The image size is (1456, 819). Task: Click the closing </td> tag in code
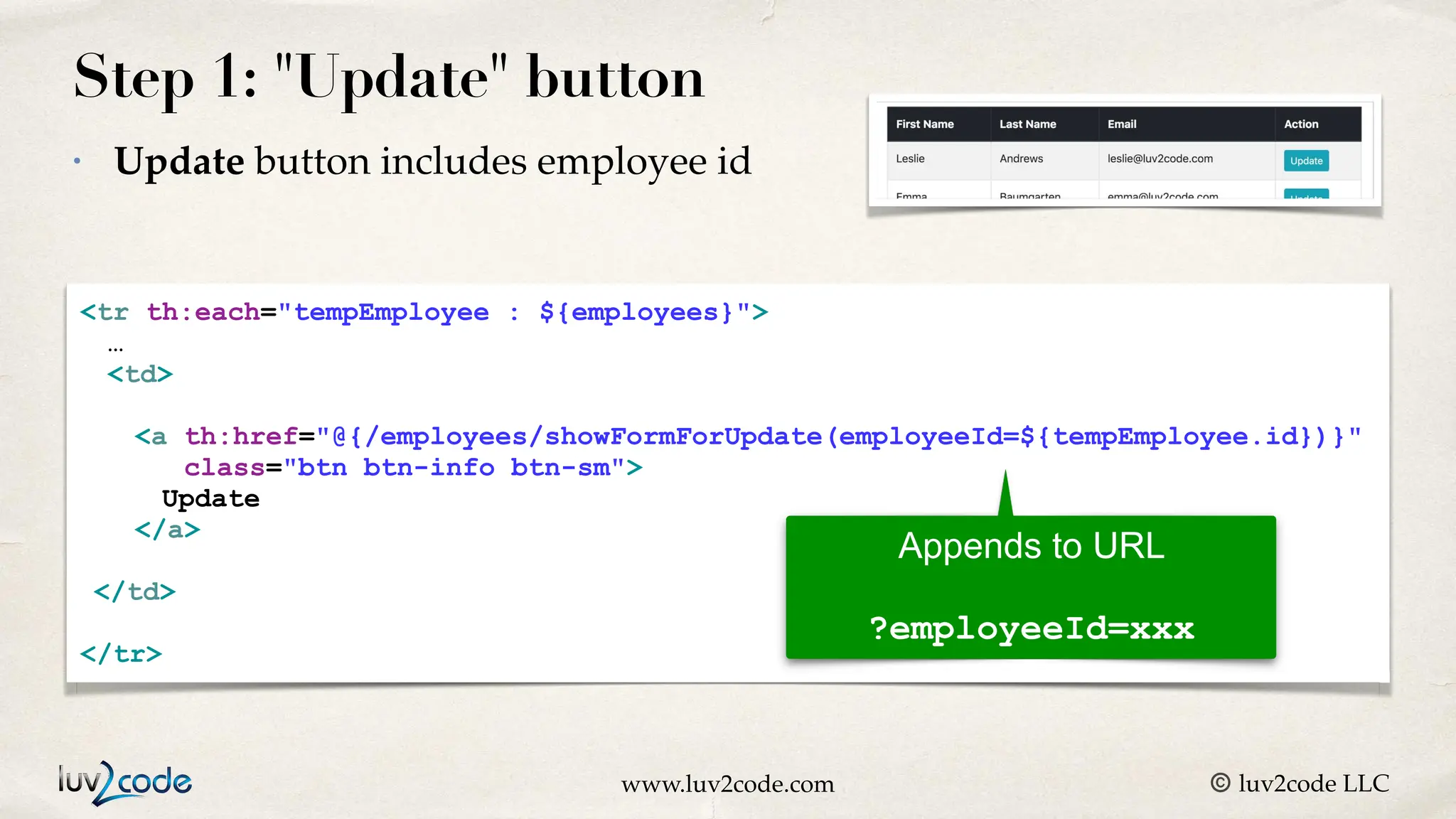[x=134, y=591]
